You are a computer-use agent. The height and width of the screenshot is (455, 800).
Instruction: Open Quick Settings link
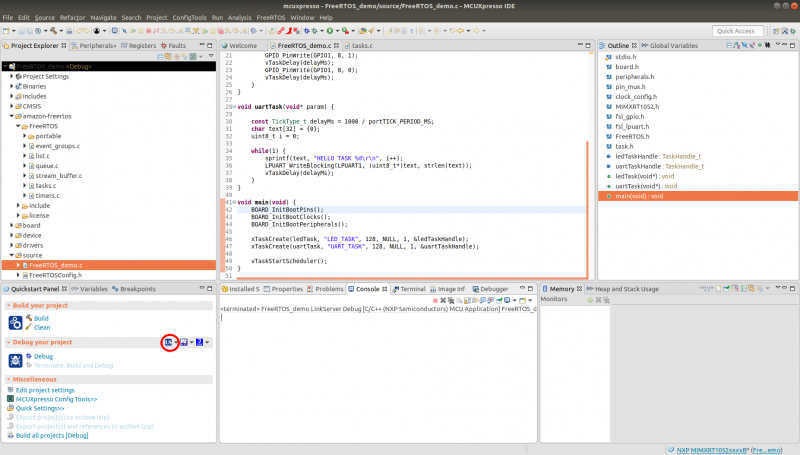[x=40, y=408]
